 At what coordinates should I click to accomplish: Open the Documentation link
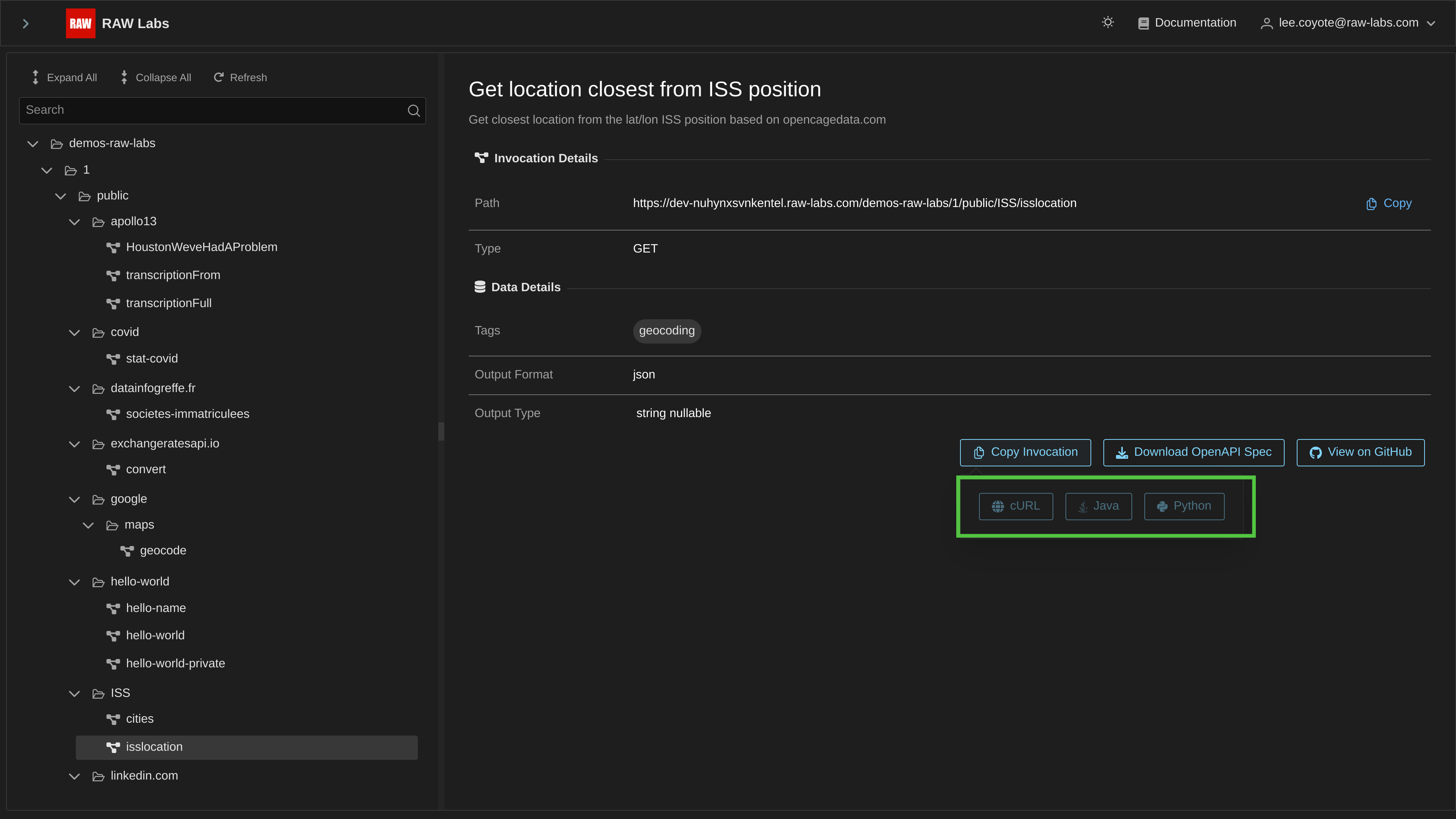(1187, 23)
